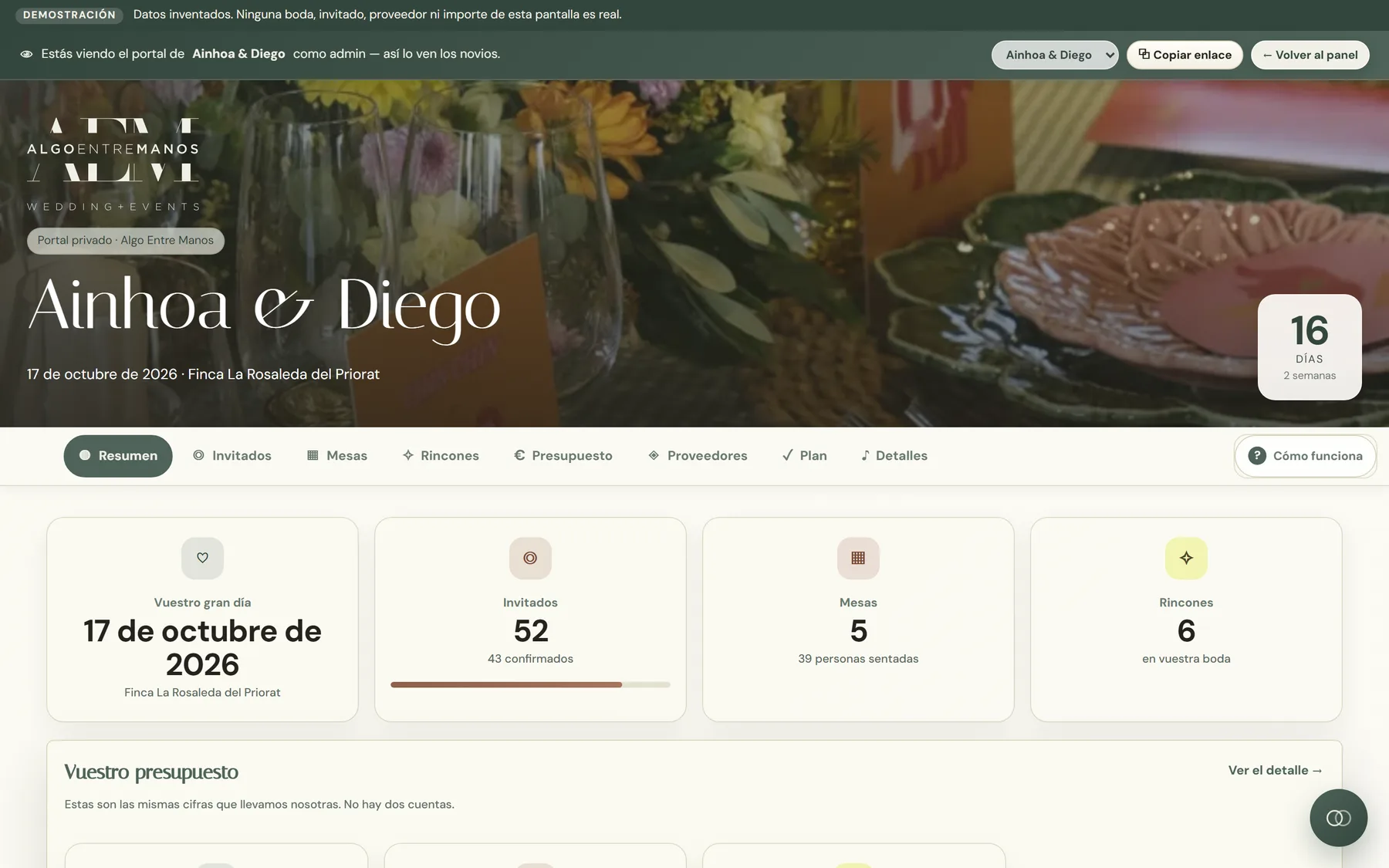1389x868 pixels.
Task: Click the Rincones card sparkle icon
Action: [1186, 558]
